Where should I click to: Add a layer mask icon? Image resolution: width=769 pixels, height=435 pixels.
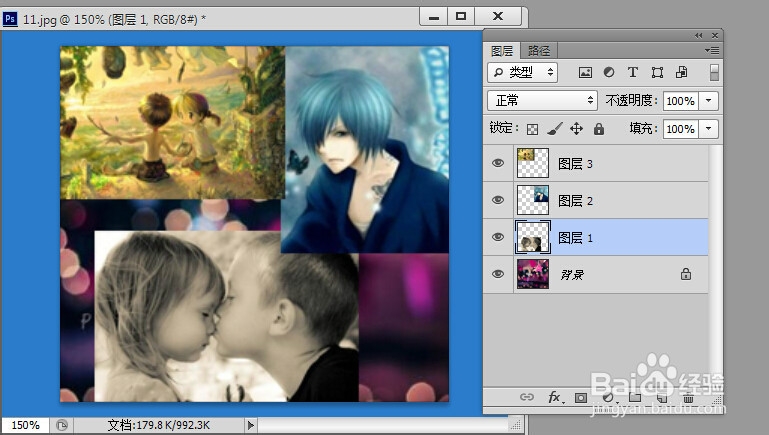click(581, 397)
